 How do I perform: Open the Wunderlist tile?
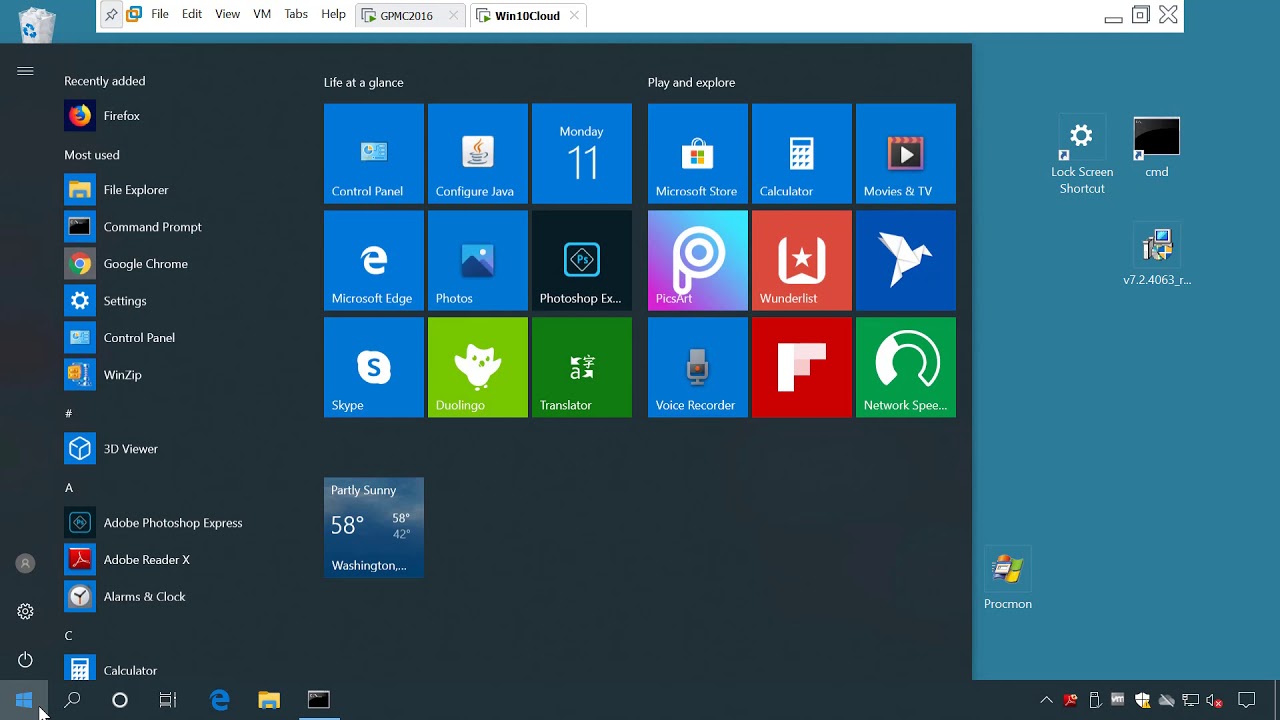(801, 260)
